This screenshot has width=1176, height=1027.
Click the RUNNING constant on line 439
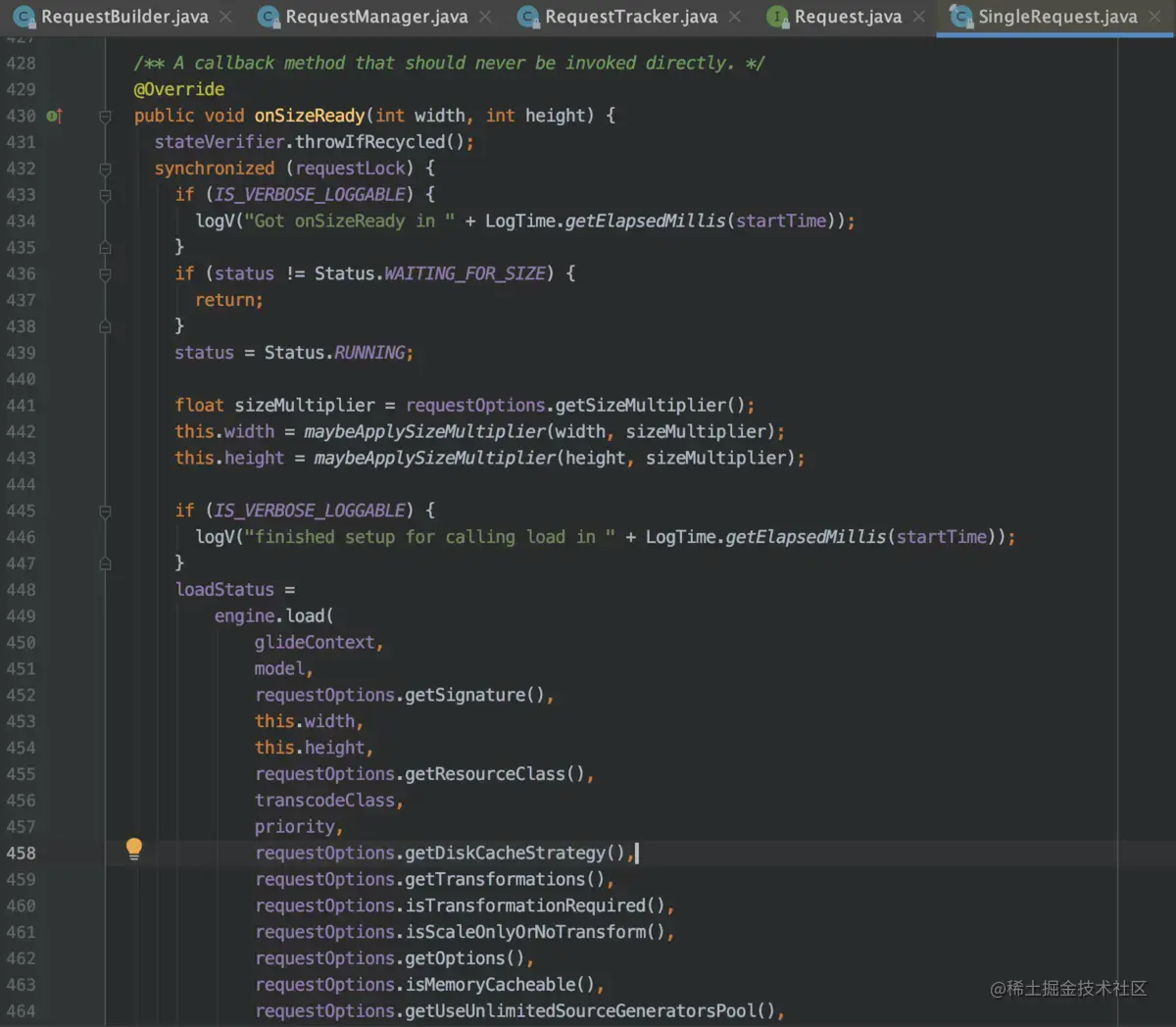tap(369, 353)
